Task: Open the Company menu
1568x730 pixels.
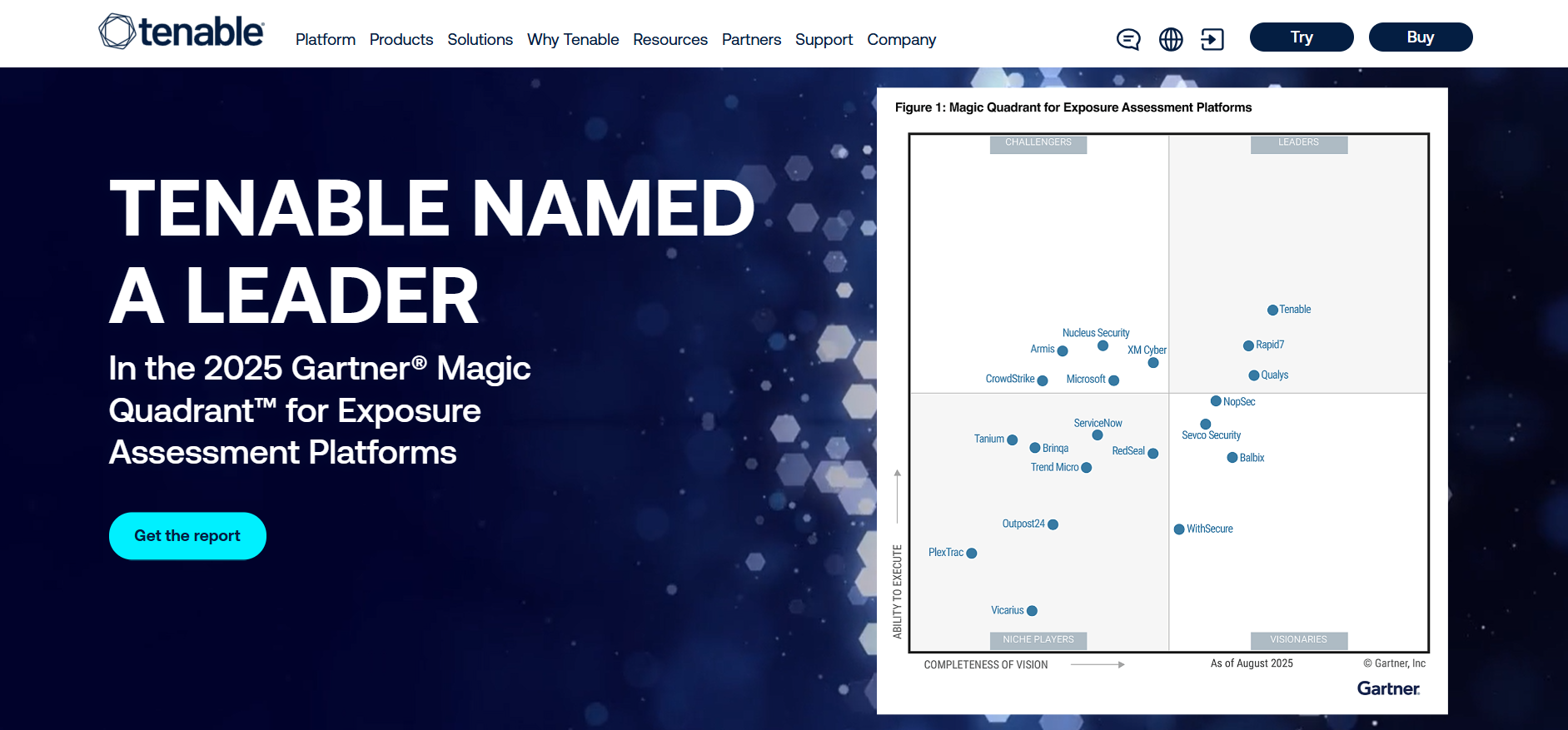Action: (x=901, y=40)
